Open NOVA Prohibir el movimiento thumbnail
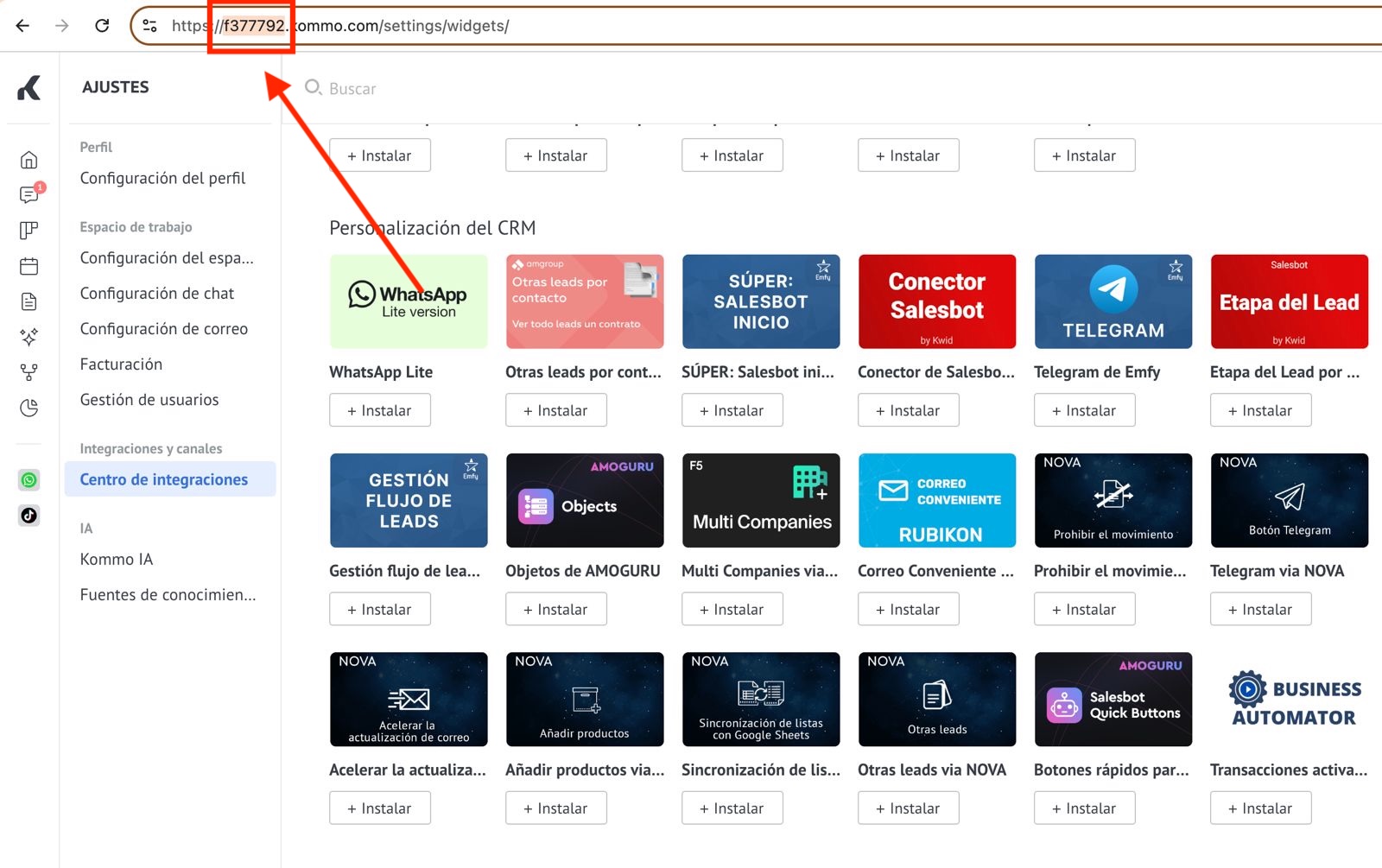Screen dimensions: 1382x868 (1113, 500)
